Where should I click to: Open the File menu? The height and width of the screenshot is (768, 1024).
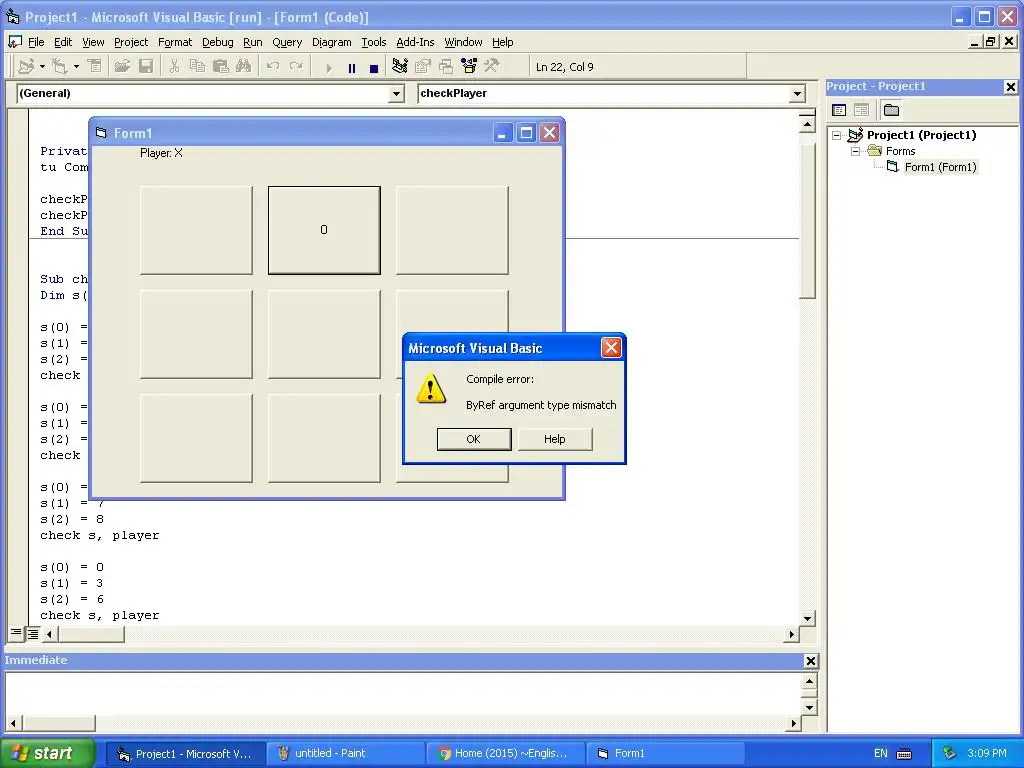36,42
